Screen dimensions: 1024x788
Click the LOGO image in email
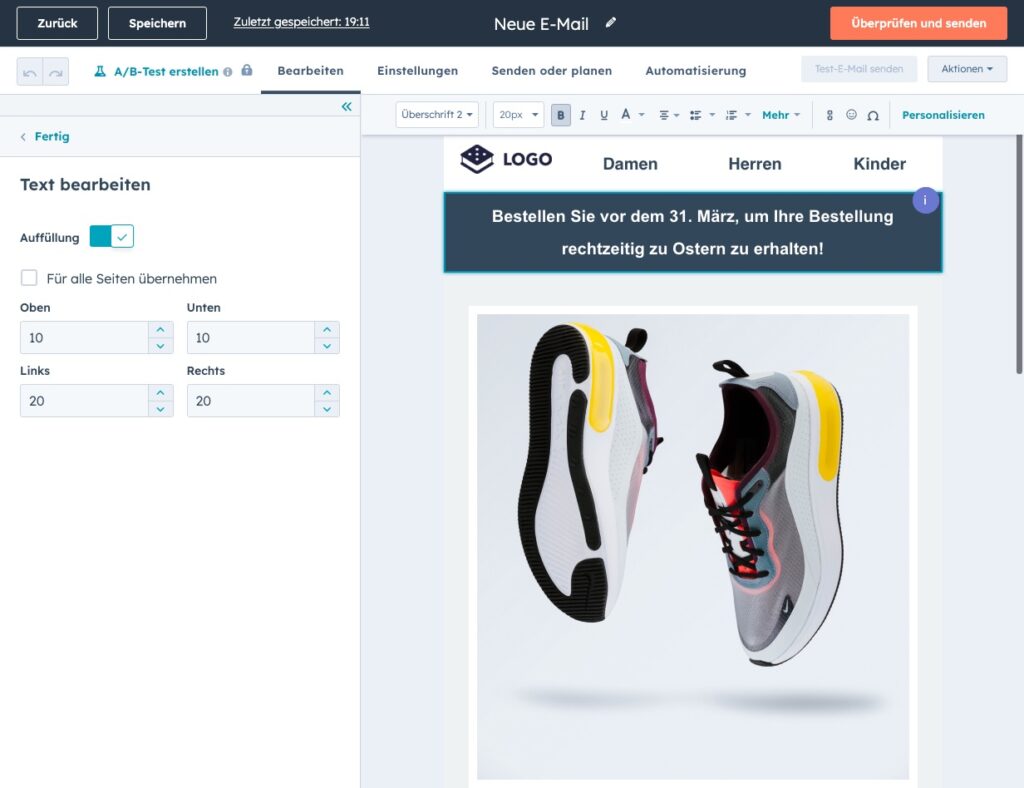coord(506,159)
